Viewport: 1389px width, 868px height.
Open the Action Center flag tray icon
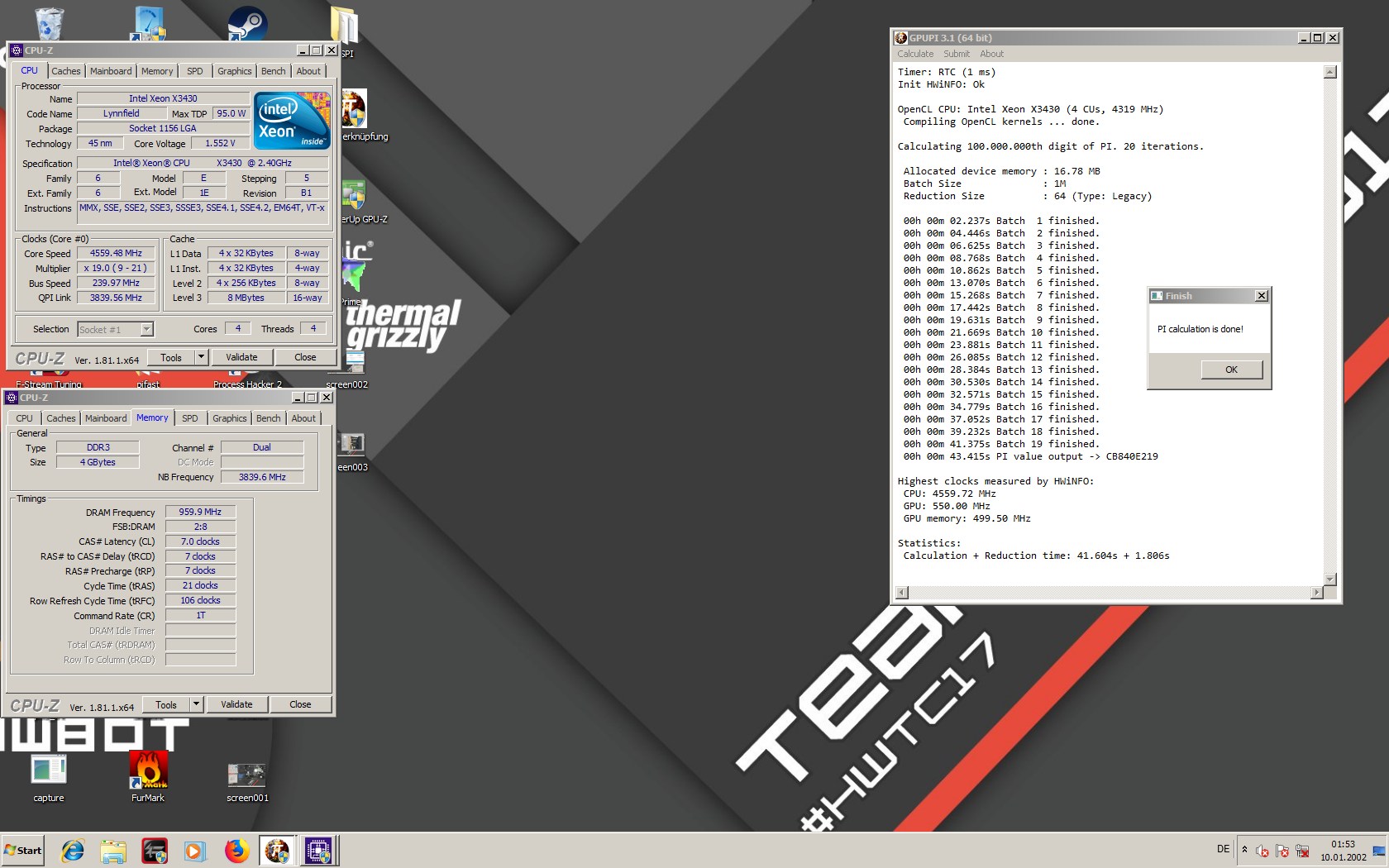(1282, 851)
